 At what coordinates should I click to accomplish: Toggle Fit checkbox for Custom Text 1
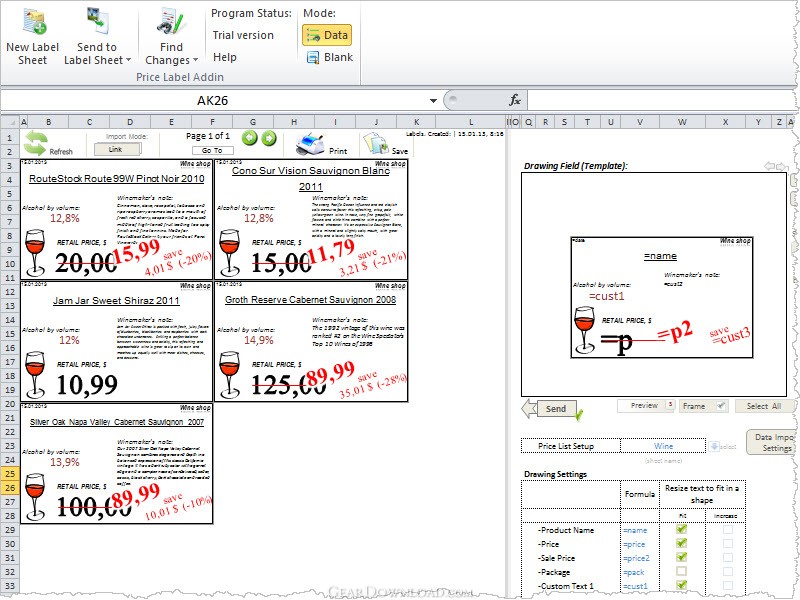[x=681, y=585]
